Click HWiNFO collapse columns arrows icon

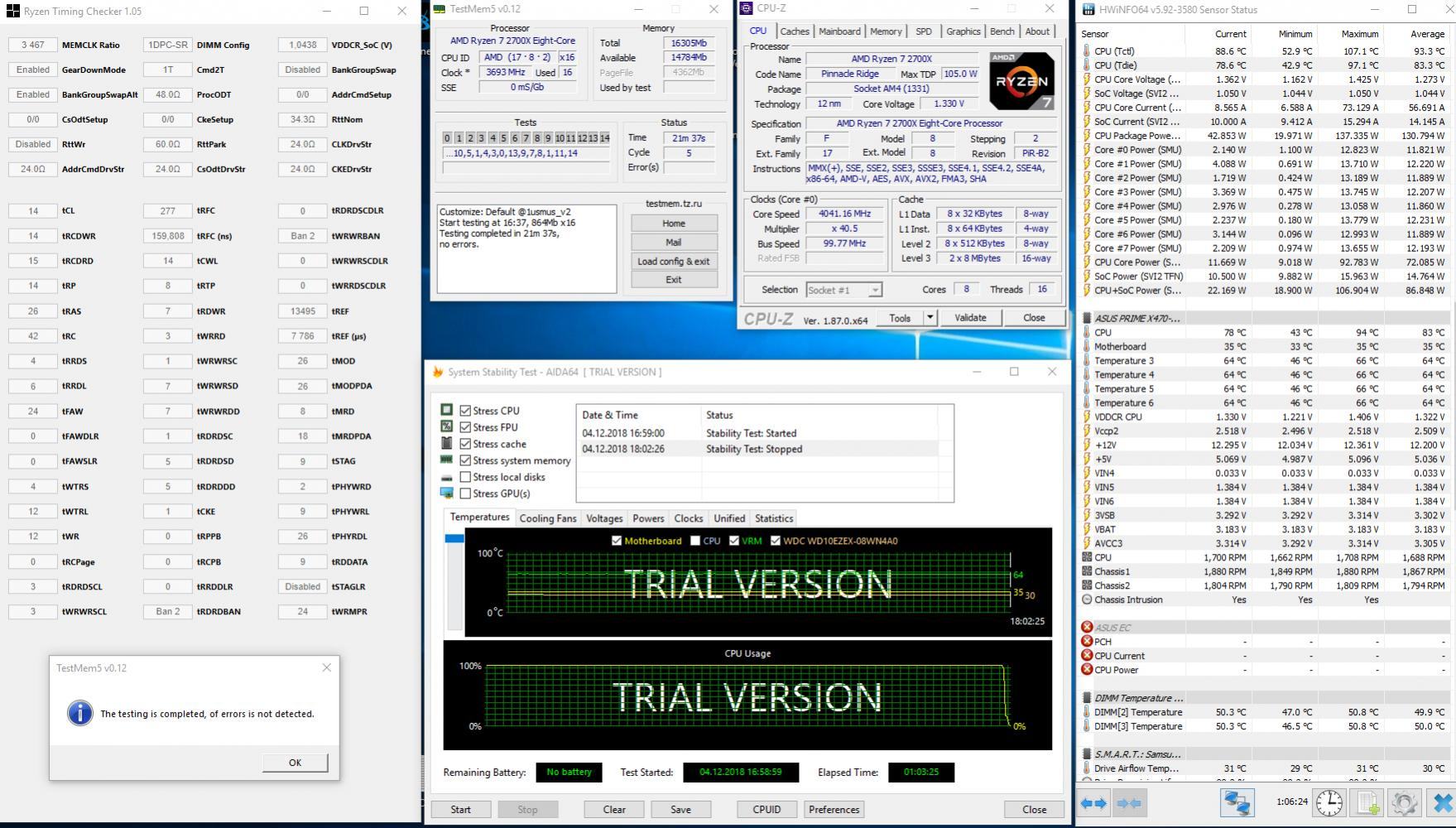click(x=1129, y=802)
